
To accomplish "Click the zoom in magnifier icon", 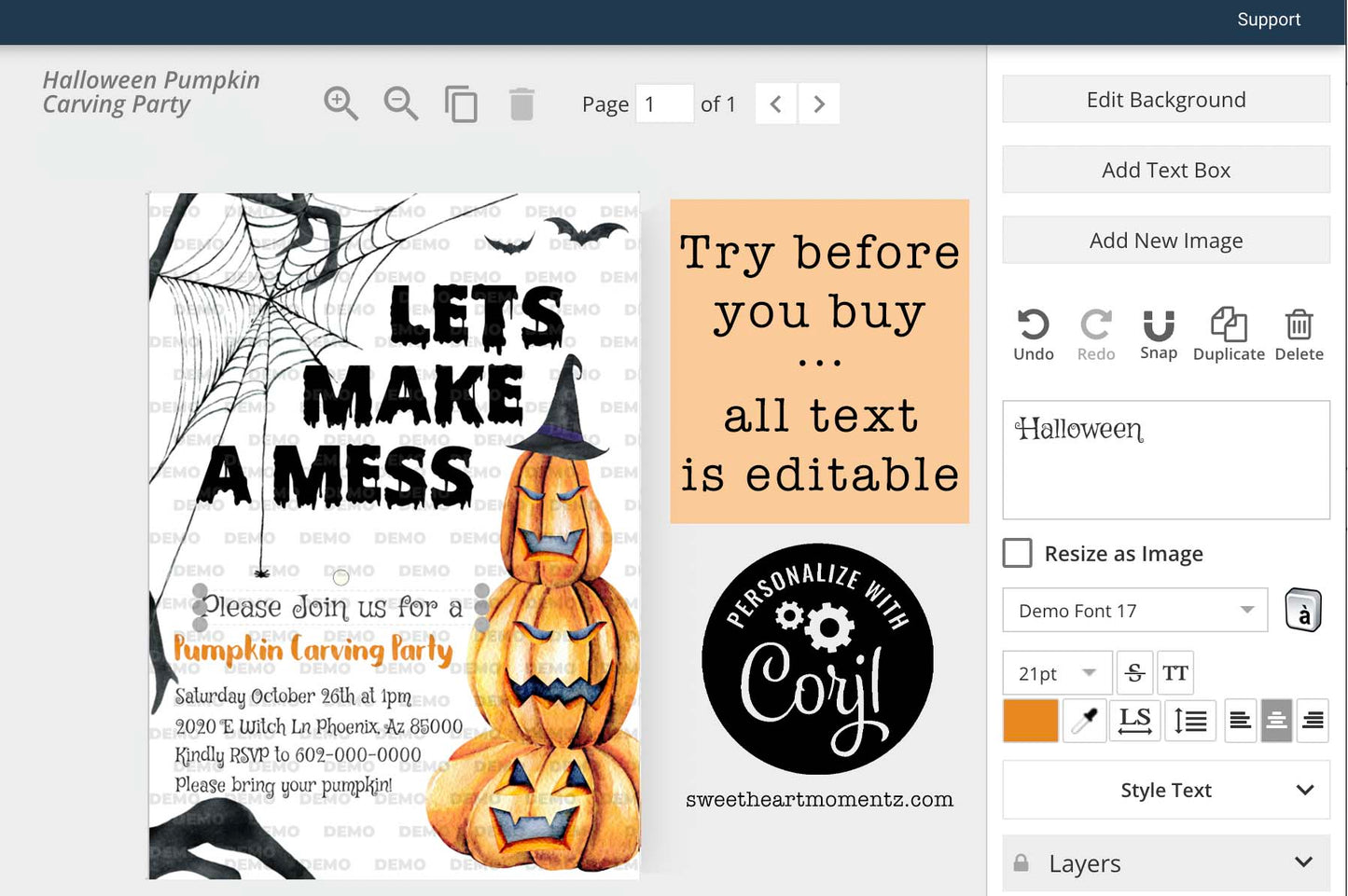I will (x=340, y=103).
